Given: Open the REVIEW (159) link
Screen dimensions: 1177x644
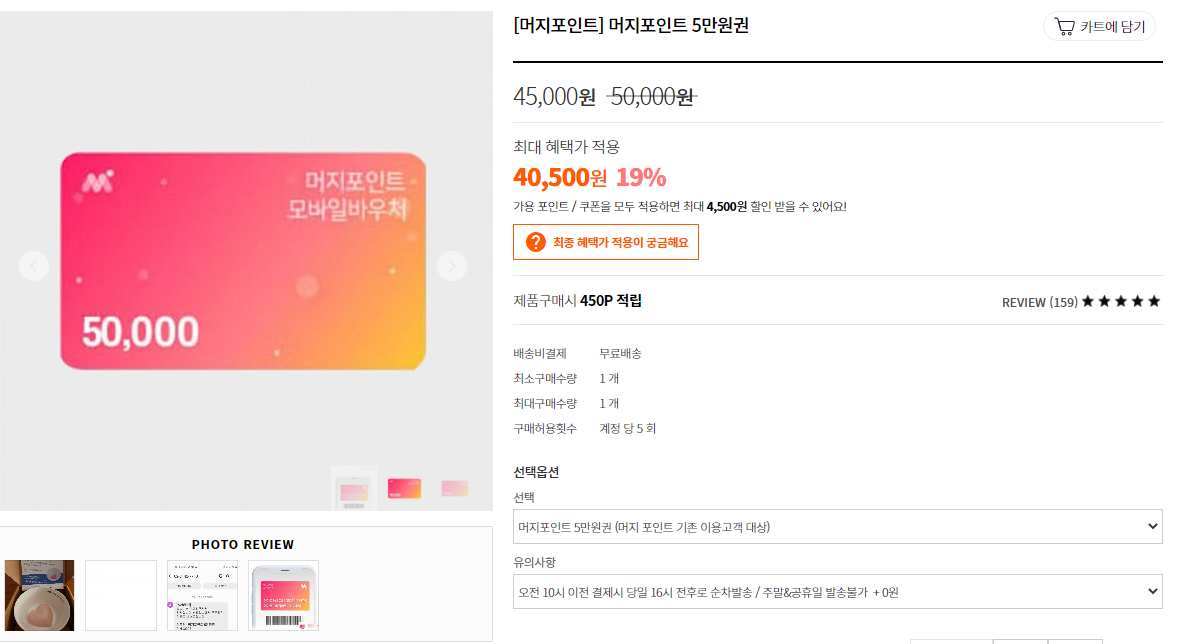Looking at the screenshot, I should coord(1040,302).
